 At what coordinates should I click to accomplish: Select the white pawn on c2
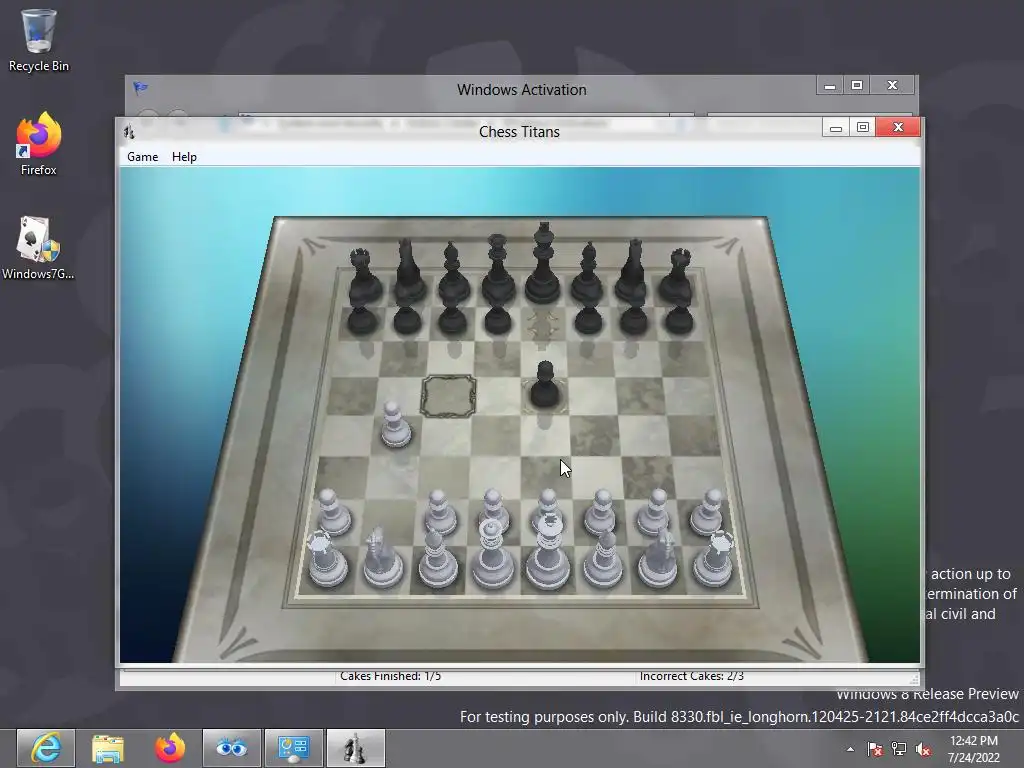click(x=440, y=512)
